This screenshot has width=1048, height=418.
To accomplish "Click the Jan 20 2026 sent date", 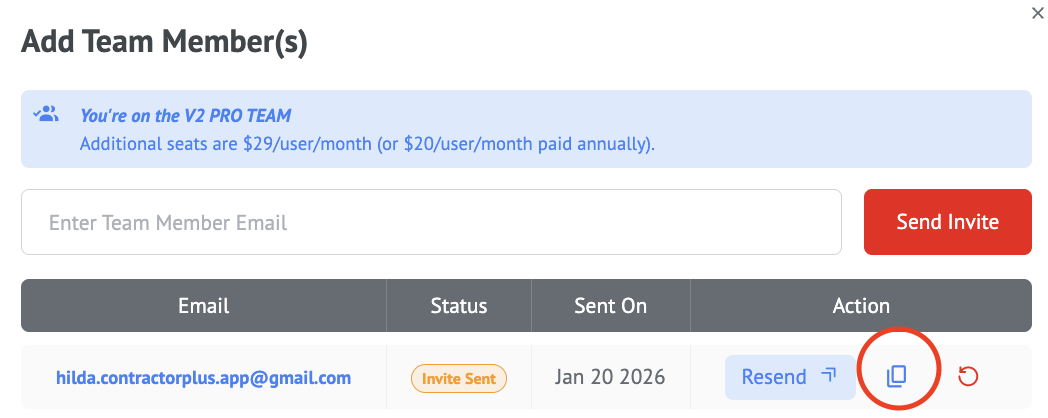I will coord(610,378).
